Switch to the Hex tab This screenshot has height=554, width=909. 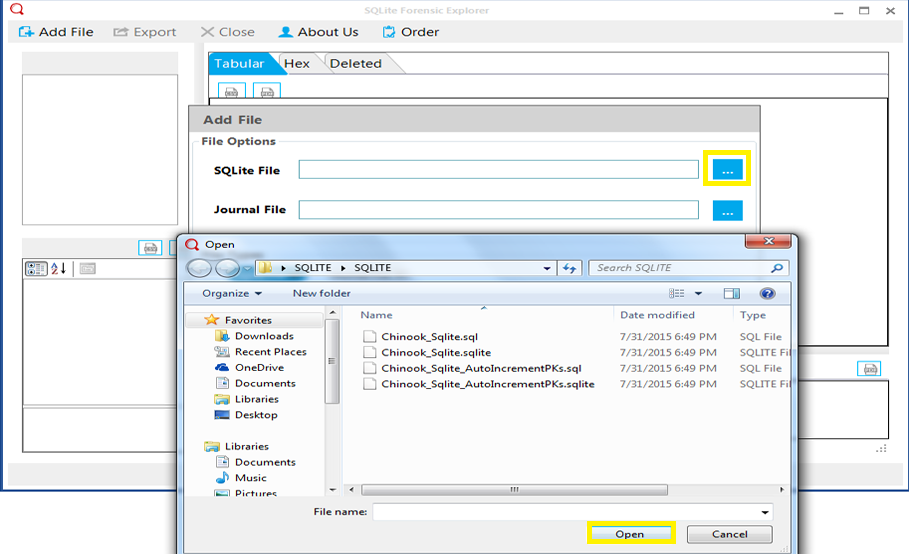click(x=297, y=63)
